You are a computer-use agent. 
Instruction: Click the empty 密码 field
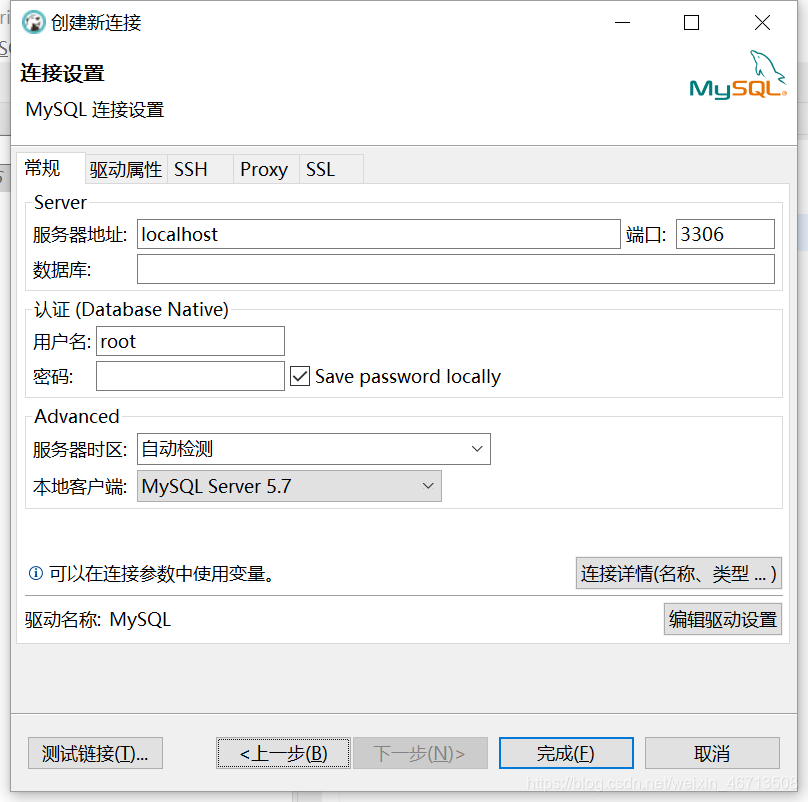click(x=190, y=376)
